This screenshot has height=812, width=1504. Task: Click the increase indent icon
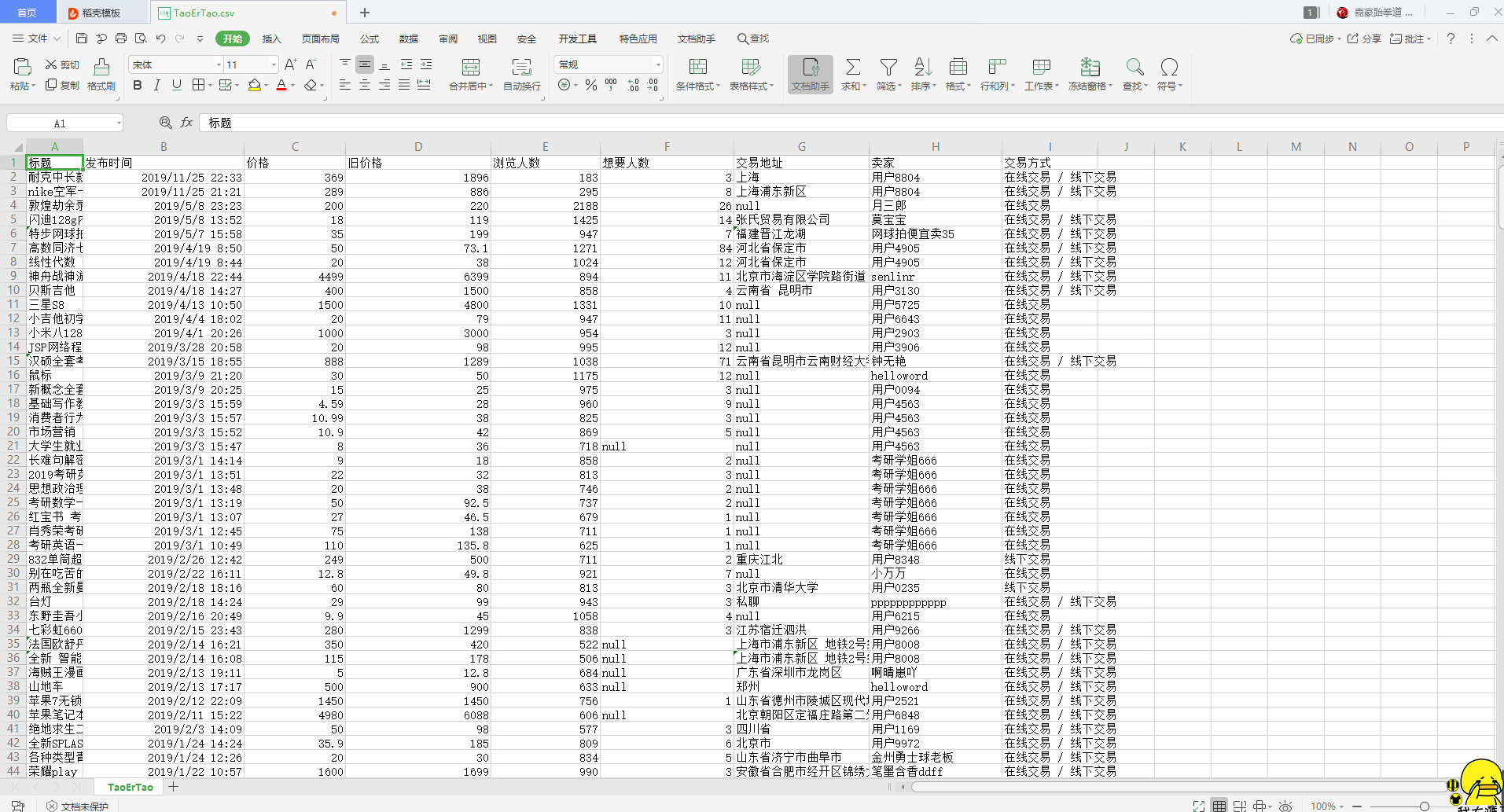[426, 64]
